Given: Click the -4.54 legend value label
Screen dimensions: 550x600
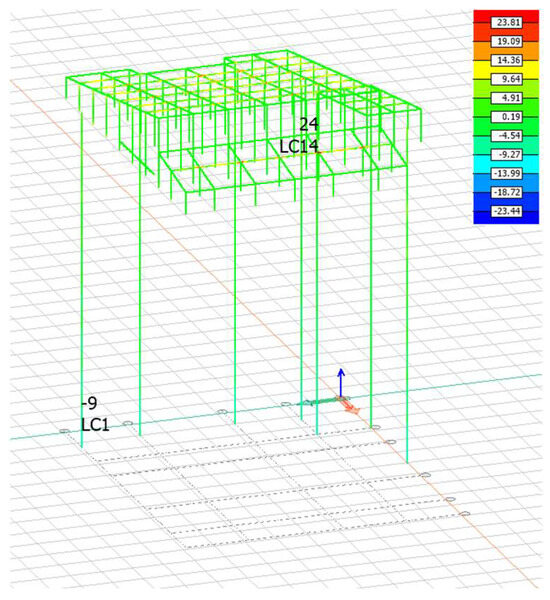Looking at the screenshot, I should click(507, 136).
